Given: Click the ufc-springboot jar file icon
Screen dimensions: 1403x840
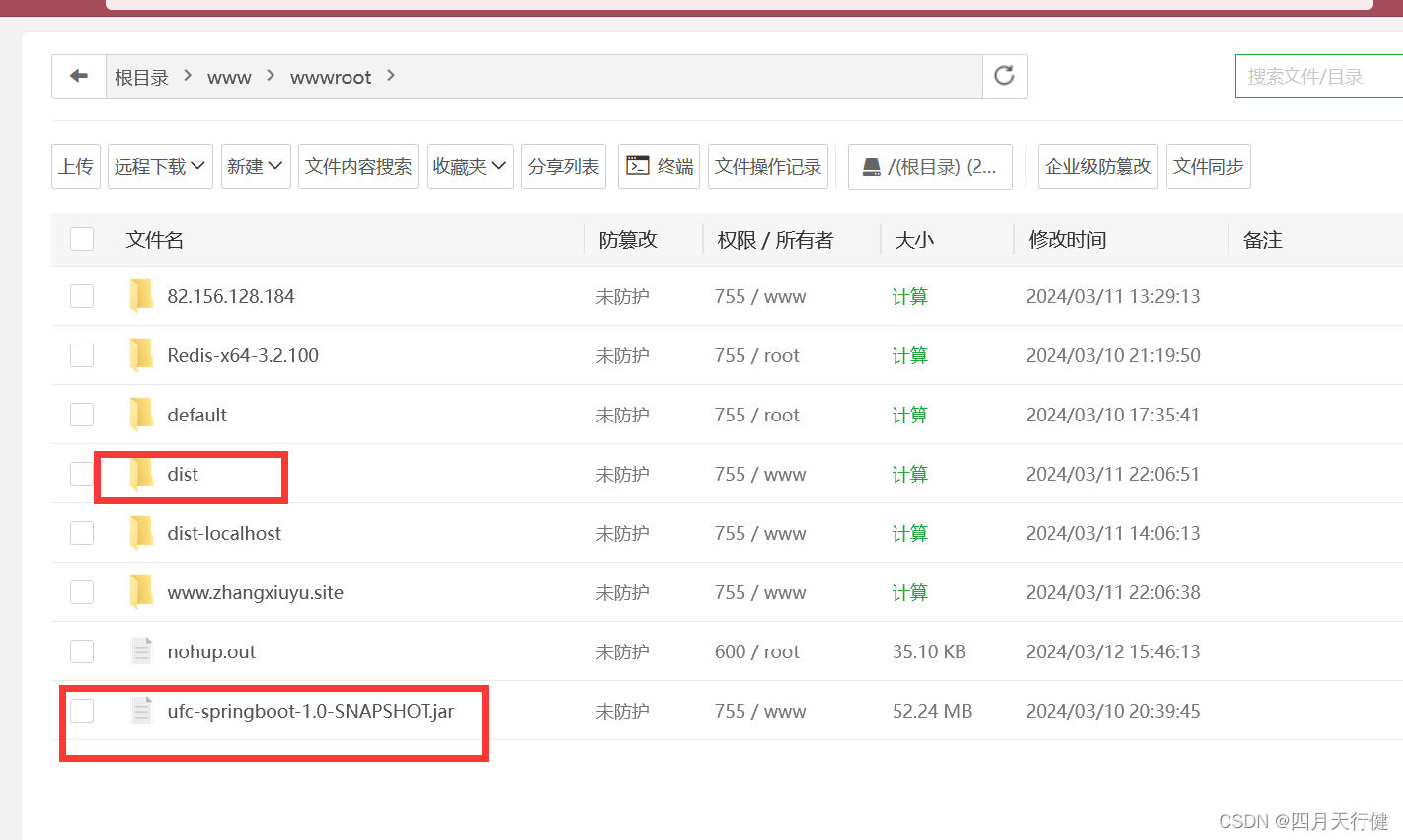Looking at the screenshot, I should (x=141, y=711).
